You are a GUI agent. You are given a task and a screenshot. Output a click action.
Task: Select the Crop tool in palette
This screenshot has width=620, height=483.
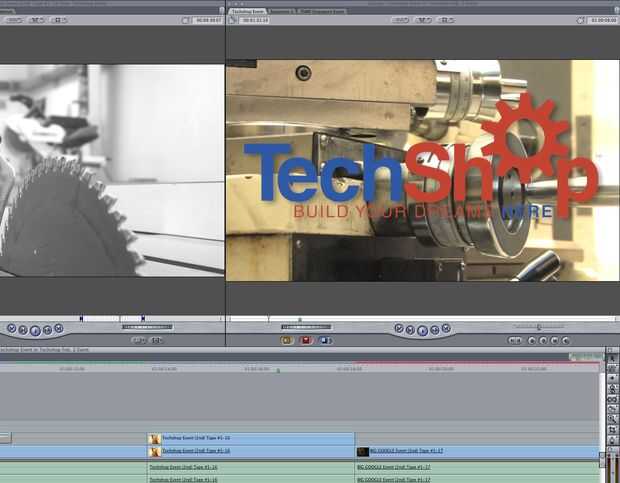point(612,430)
